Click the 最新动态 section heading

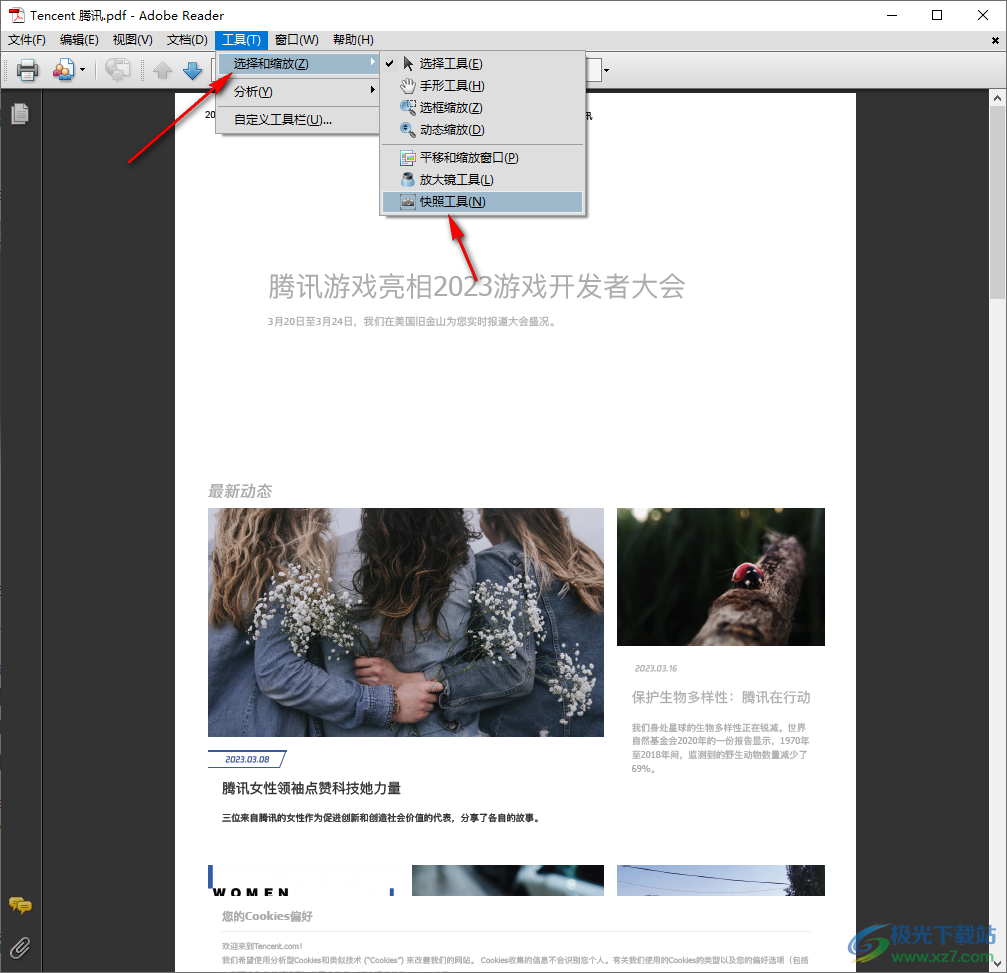click(x=240, y=491)
